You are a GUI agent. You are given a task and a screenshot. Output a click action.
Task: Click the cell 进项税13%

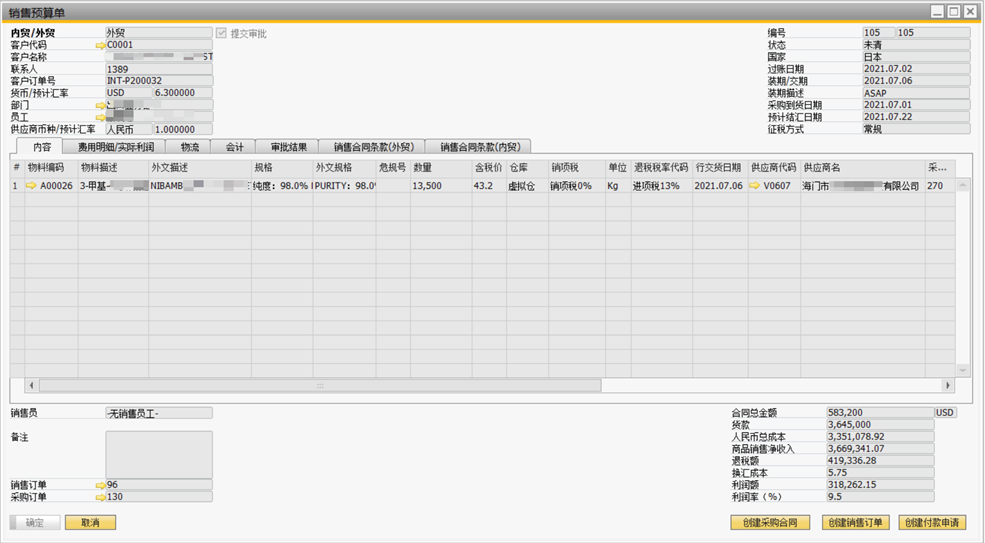(661, 185)
